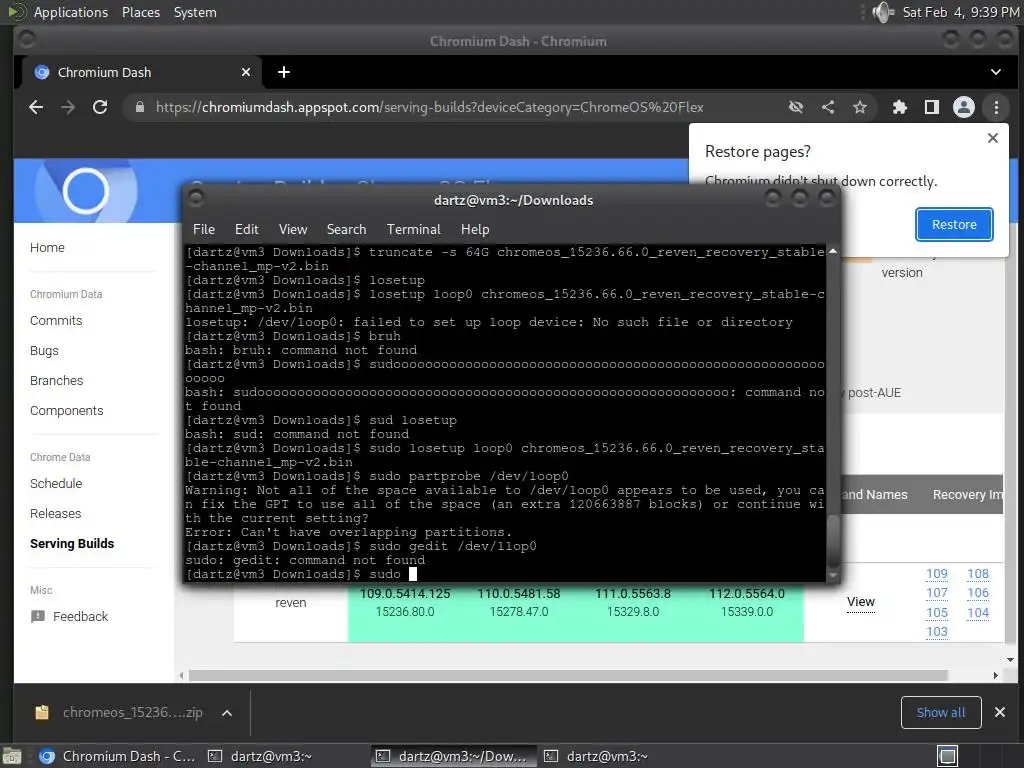Open Branches in Dash sidebar
This screenshot has width=1024, height=768.
tap(57, 381)
